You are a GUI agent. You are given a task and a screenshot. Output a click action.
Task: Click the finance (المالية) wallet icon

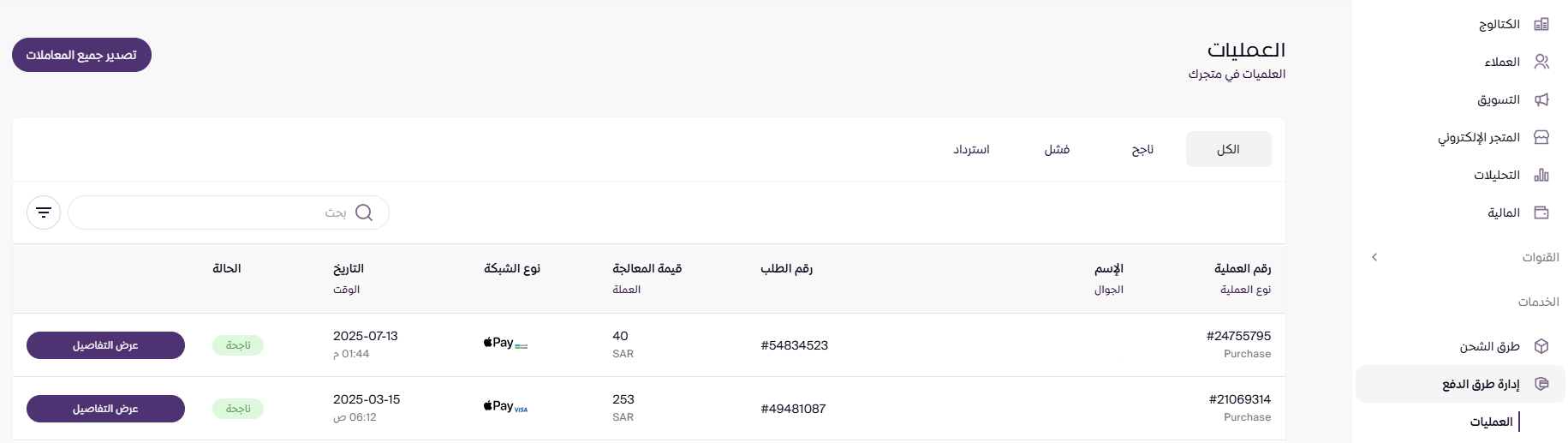click(x=1541, y=213)
